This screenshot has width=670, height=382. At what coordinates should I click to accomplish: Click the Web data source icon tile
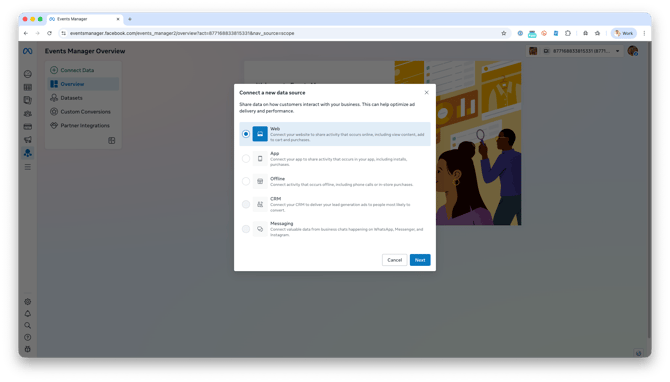(x=260, y=134)
